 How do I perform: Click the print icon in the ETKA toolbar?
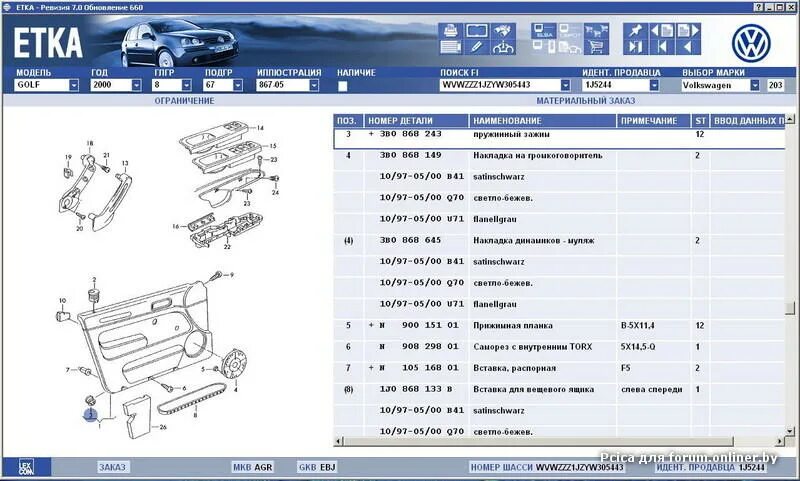click(450, 31)
